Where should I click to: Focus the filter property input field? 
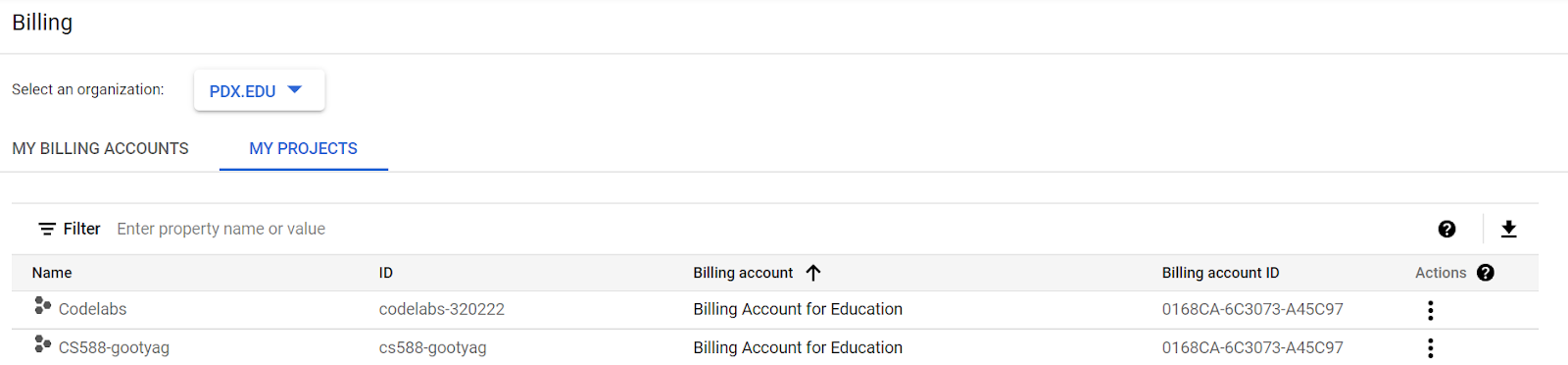tap(764, 229)
